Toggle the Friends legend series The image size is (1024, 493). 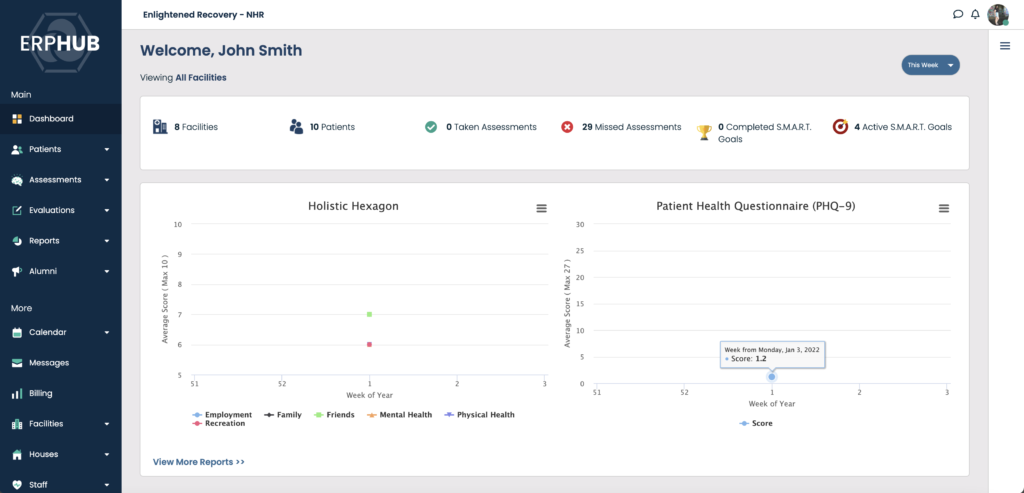point(334,415)
